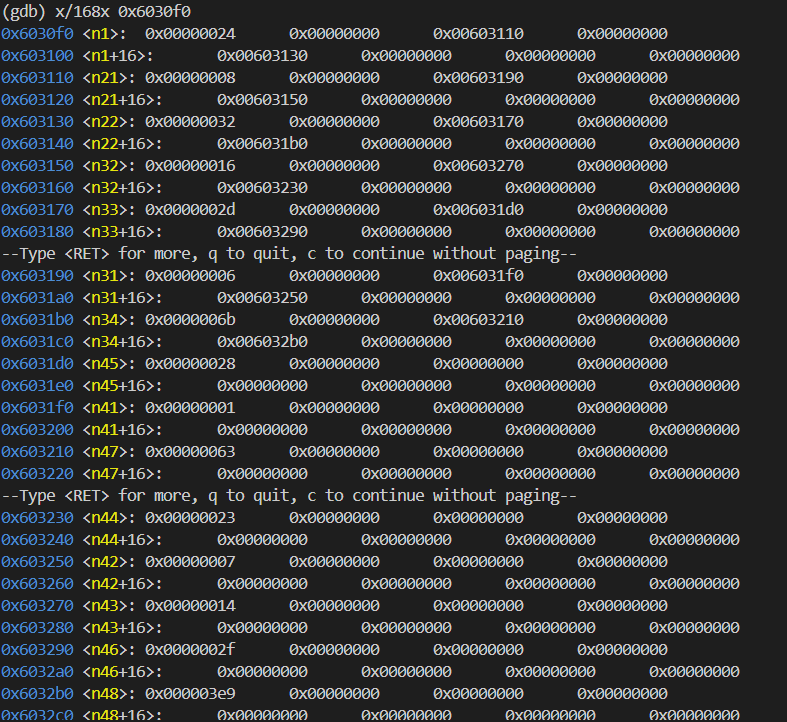Click value 0x00000024 in the n1 row
This screenshot has width=787, height=722.
tap(190, 34)
